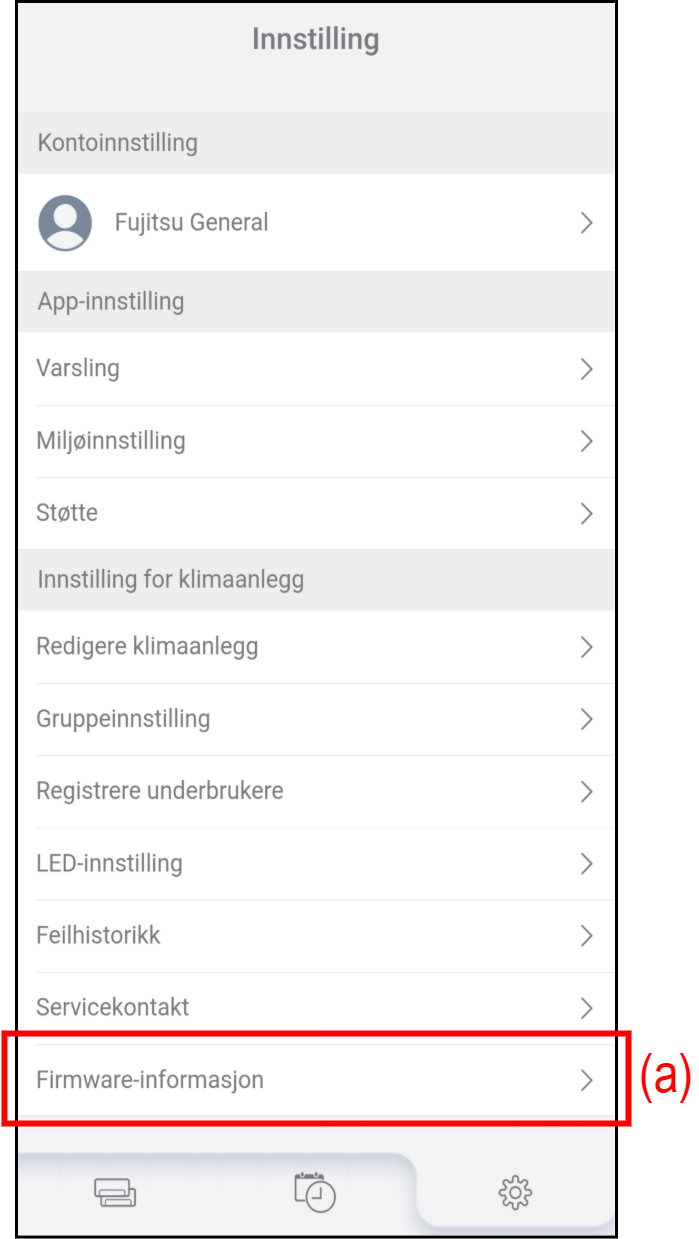Open Gruppeinnstilling settings
The width and height of the screenshot is (699, 1239).
(123, 719)
